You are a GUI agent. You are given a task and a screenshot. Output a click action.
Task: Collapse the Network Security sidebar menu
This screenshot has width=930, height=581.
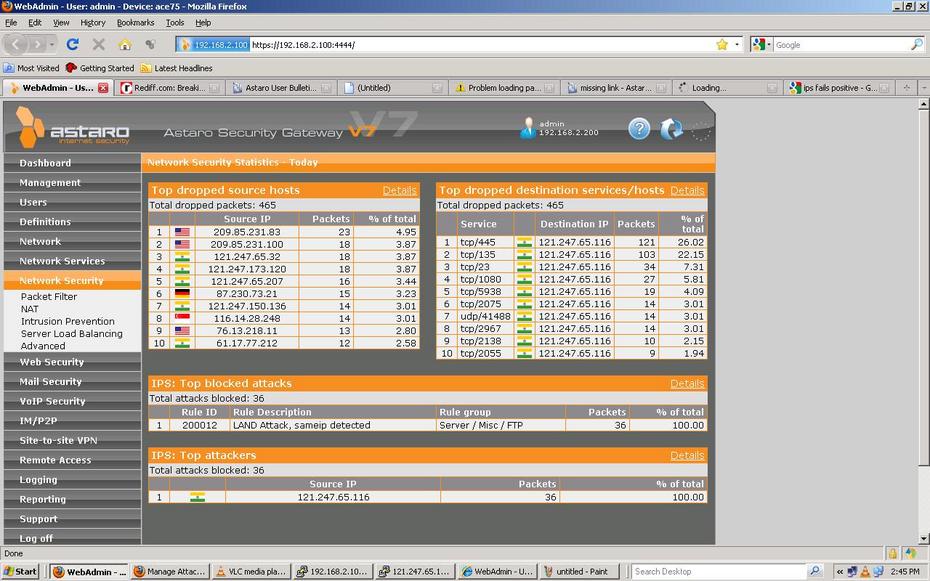[72, 280]
